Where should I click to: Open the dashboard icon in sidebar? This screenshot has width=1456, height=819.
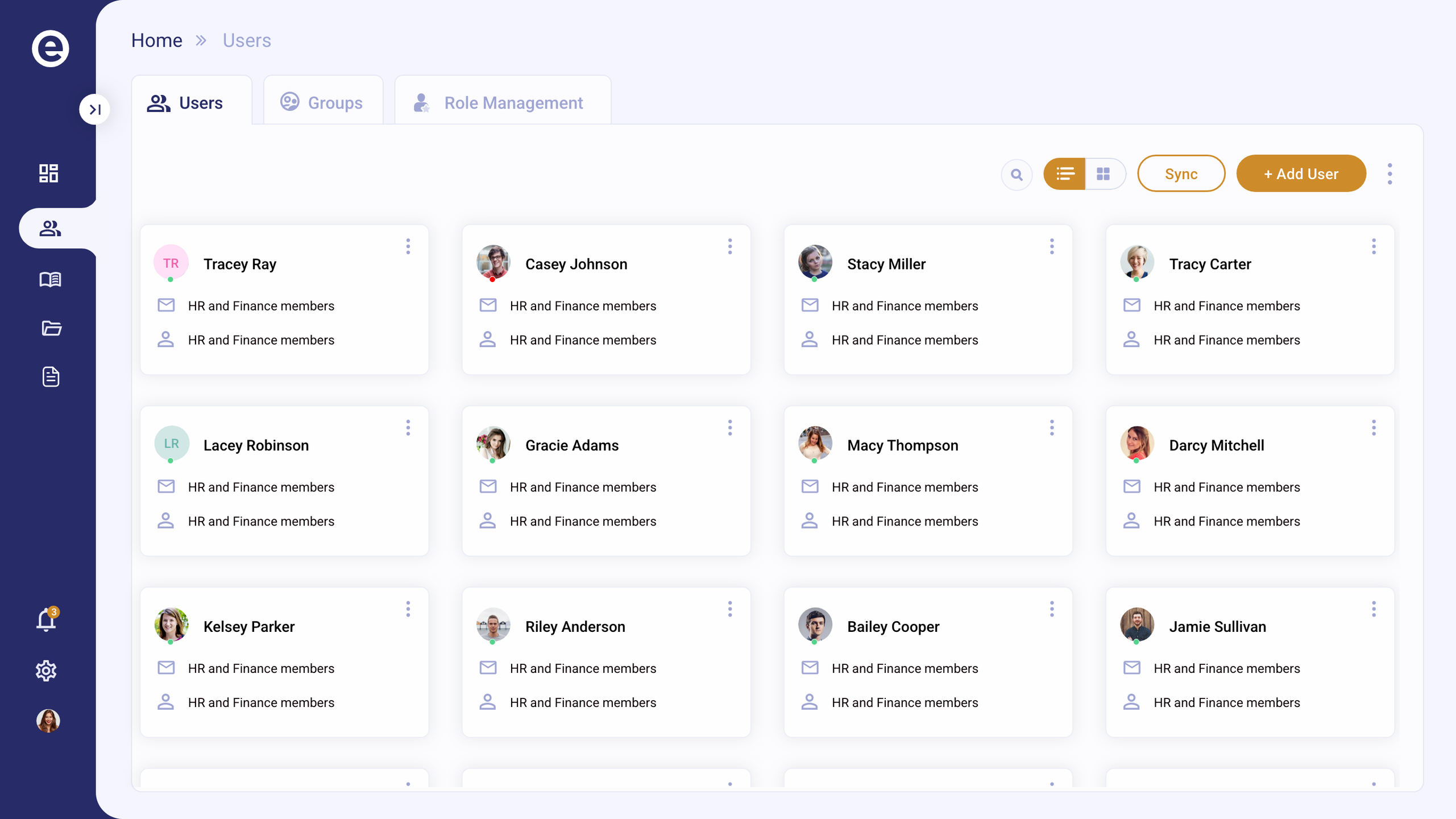(49, 173)
